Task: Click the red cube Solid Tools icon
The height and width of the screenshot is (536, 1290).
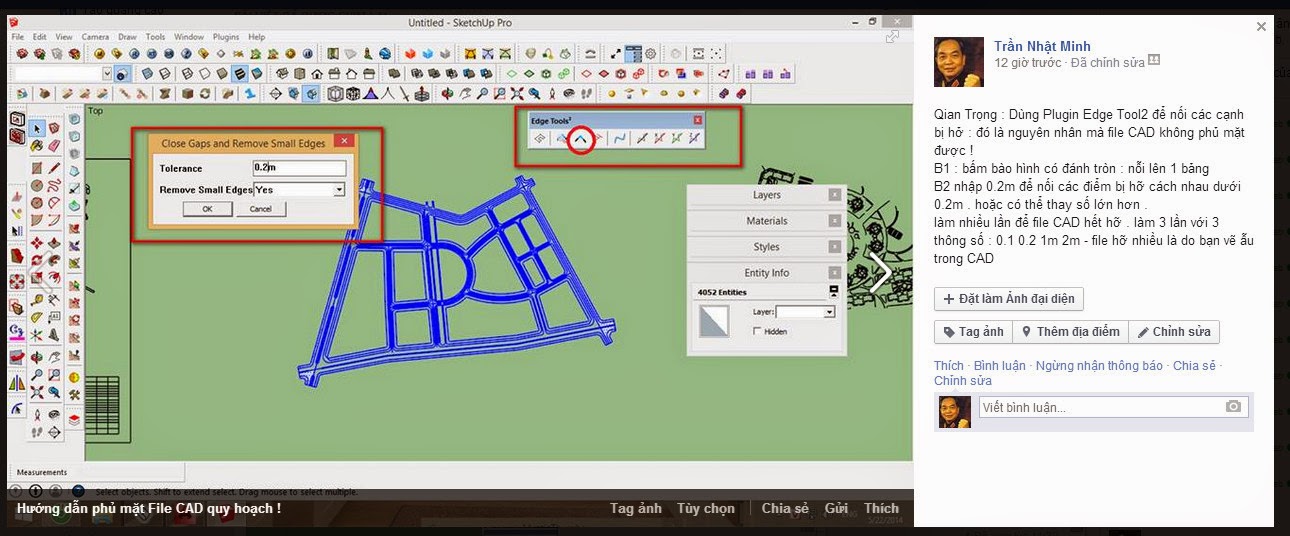Action: [x=410, y=53]
